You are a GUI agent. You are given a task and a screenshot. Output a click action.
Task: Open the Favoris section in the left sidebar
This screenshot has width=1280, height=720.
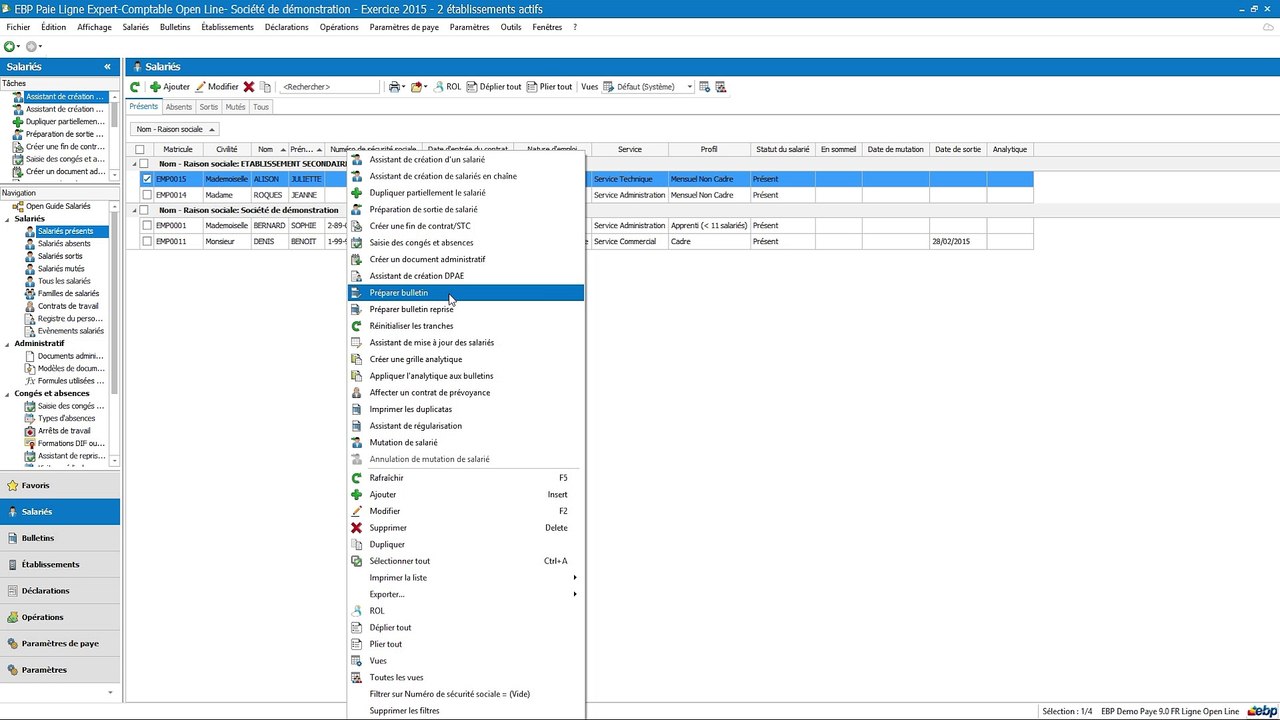[x=60, y=485]
